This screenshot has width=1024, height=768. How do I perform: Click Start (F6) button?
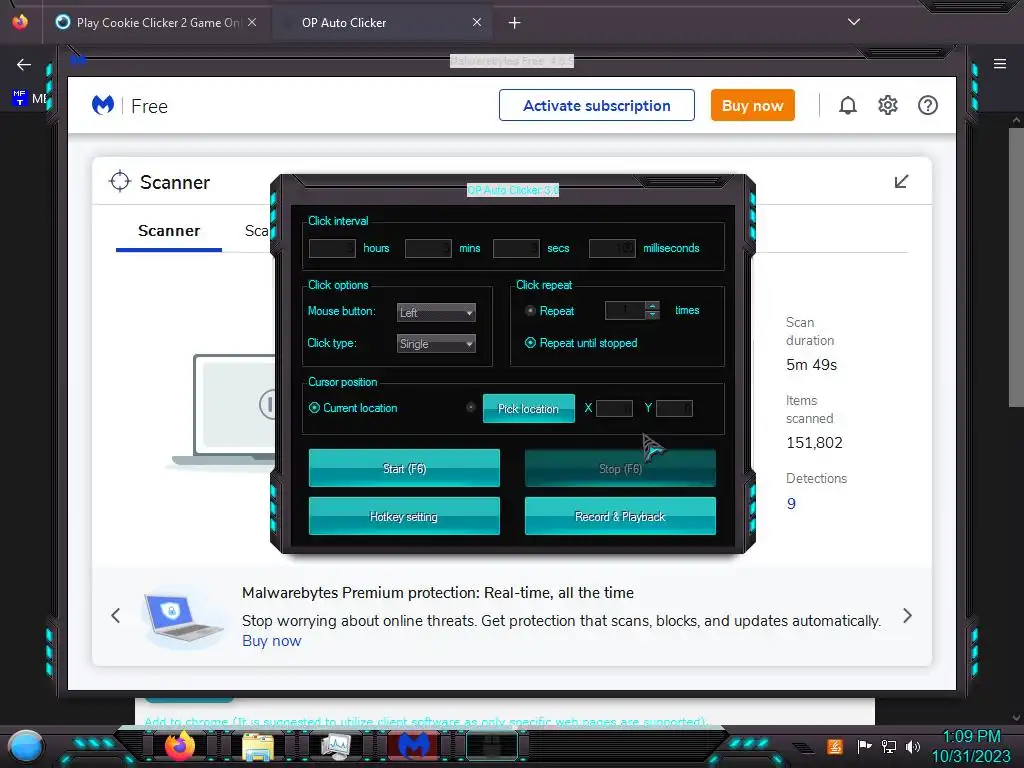(404, 468)
